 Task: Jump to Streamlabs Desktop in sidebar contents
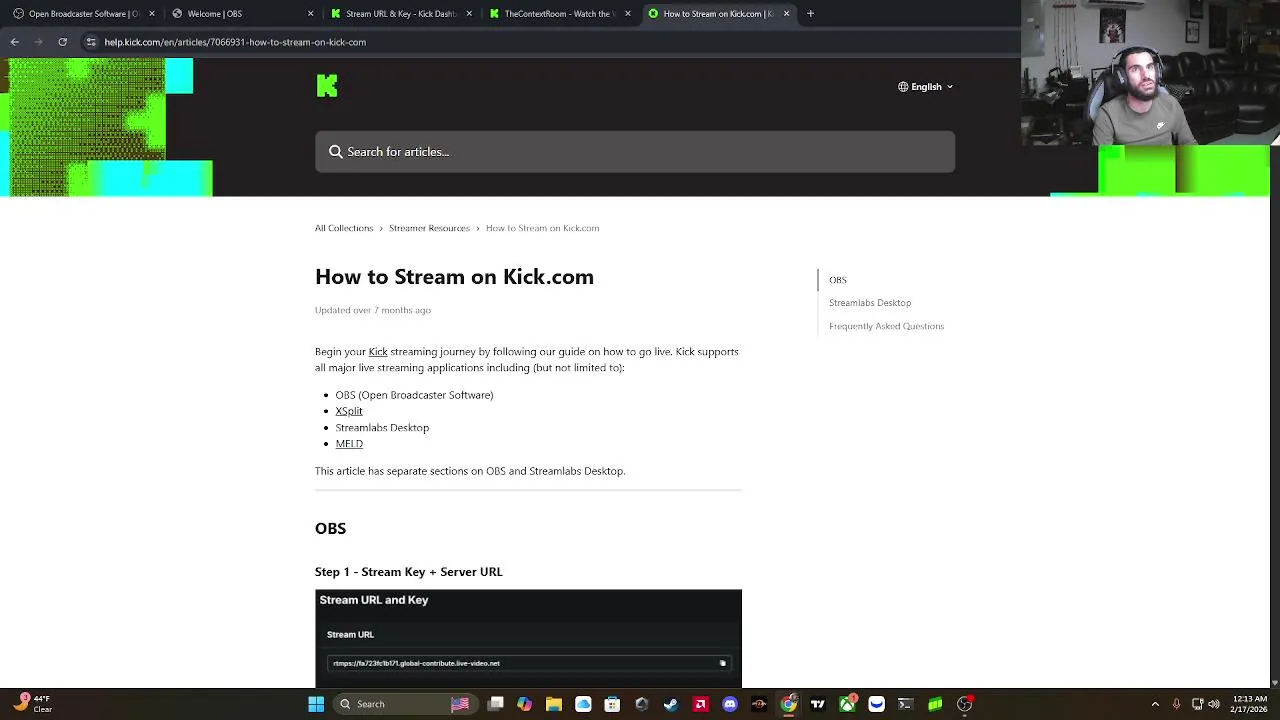tap(870, 303)
